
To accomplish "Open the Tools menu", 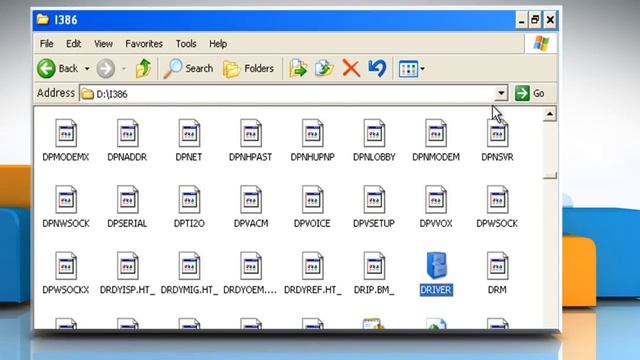I will coord(186,44).
